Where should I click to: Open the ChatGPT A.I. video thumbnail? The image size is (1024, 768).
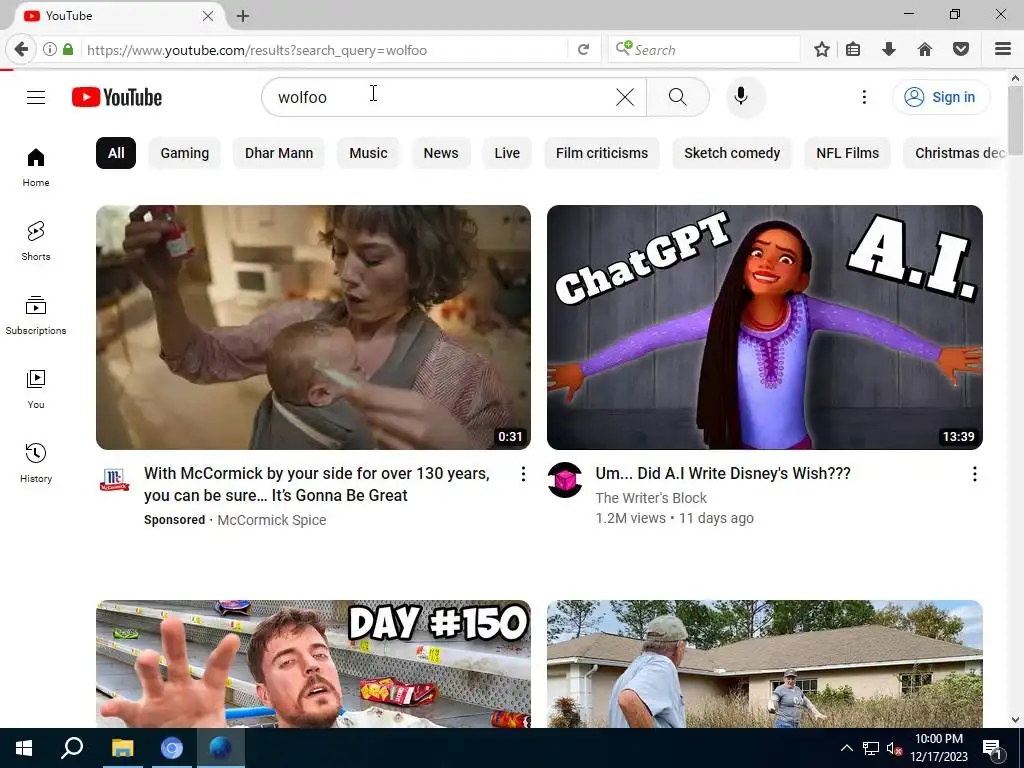pos(765,327)
